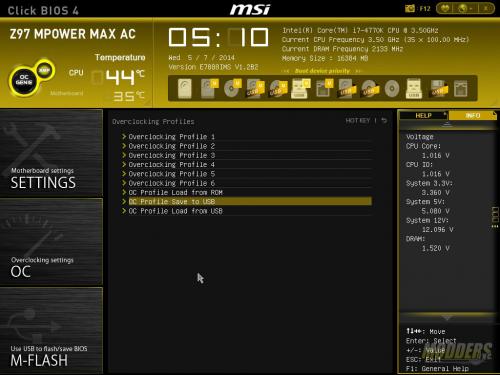This screenshot has height=375, width=500.
Task: Open OC Profile Load from USB
Action: coord(247,211)
